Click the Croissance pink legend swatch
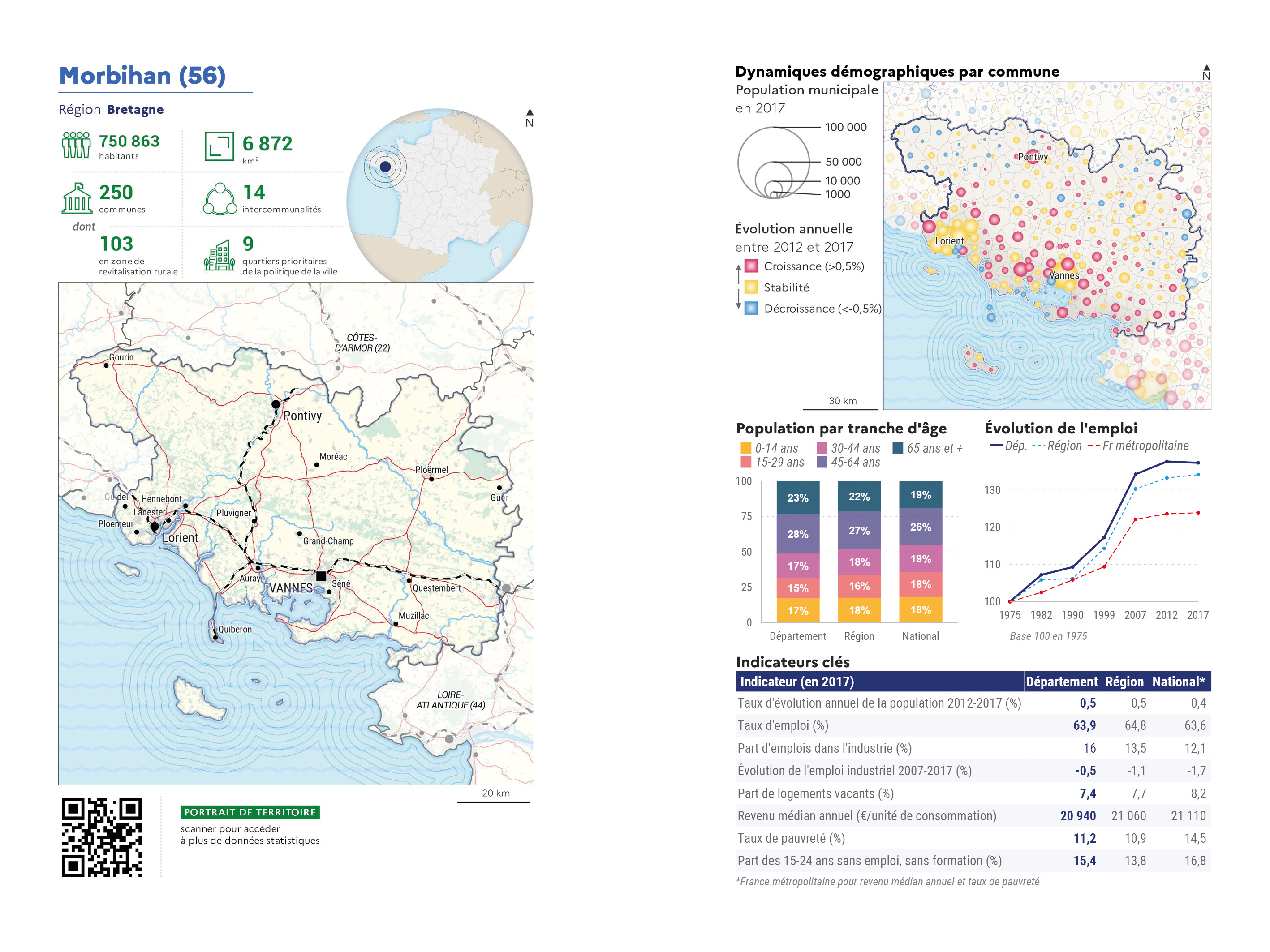The width and height of the screenshot is (1270, 952). [751, 266]
